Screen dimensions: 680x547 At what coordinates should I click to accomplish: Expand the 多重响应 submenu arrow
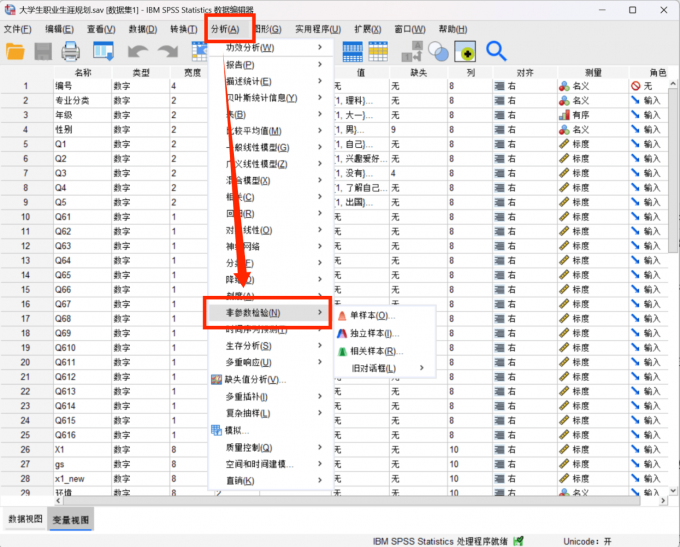click(320, 362)
